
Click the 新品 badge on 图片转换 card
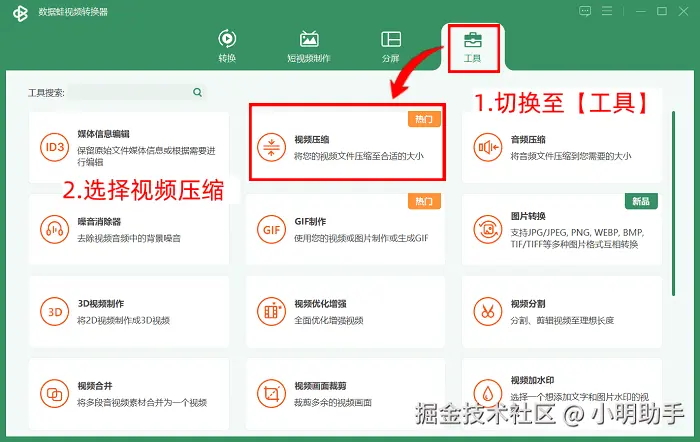(x=641, y=201)
